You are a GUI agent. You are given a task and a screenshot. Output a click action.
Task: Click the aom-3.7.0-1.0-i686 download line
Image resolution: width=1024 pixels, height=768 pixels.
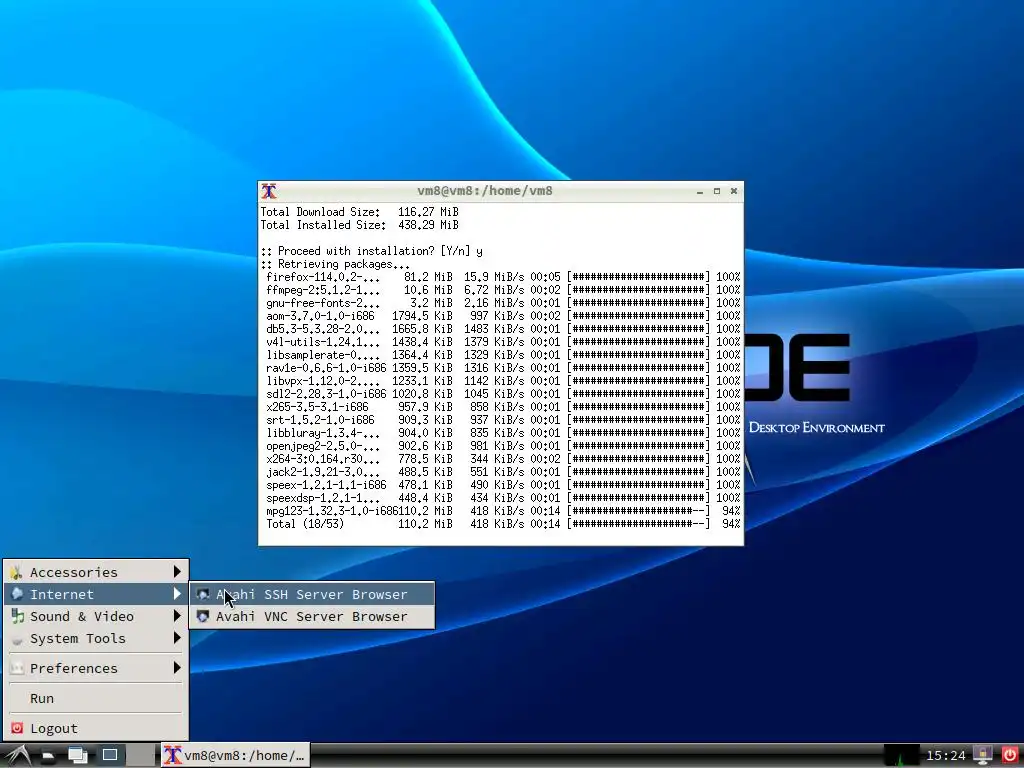pos(500,316)
